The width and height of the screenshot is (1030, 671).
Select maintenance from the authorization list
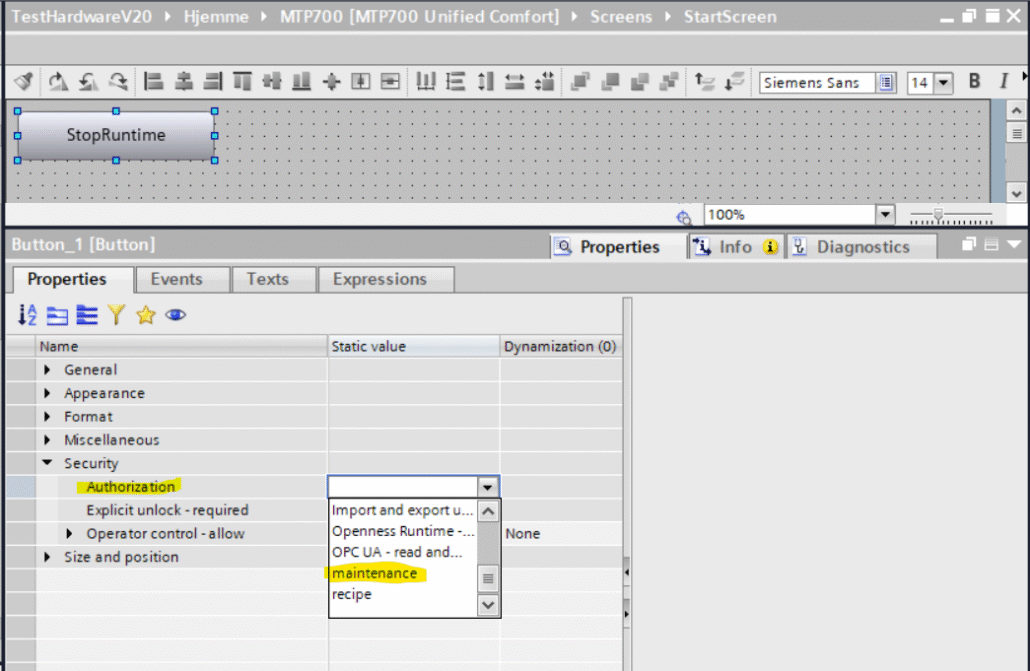[x=375, y=574]
